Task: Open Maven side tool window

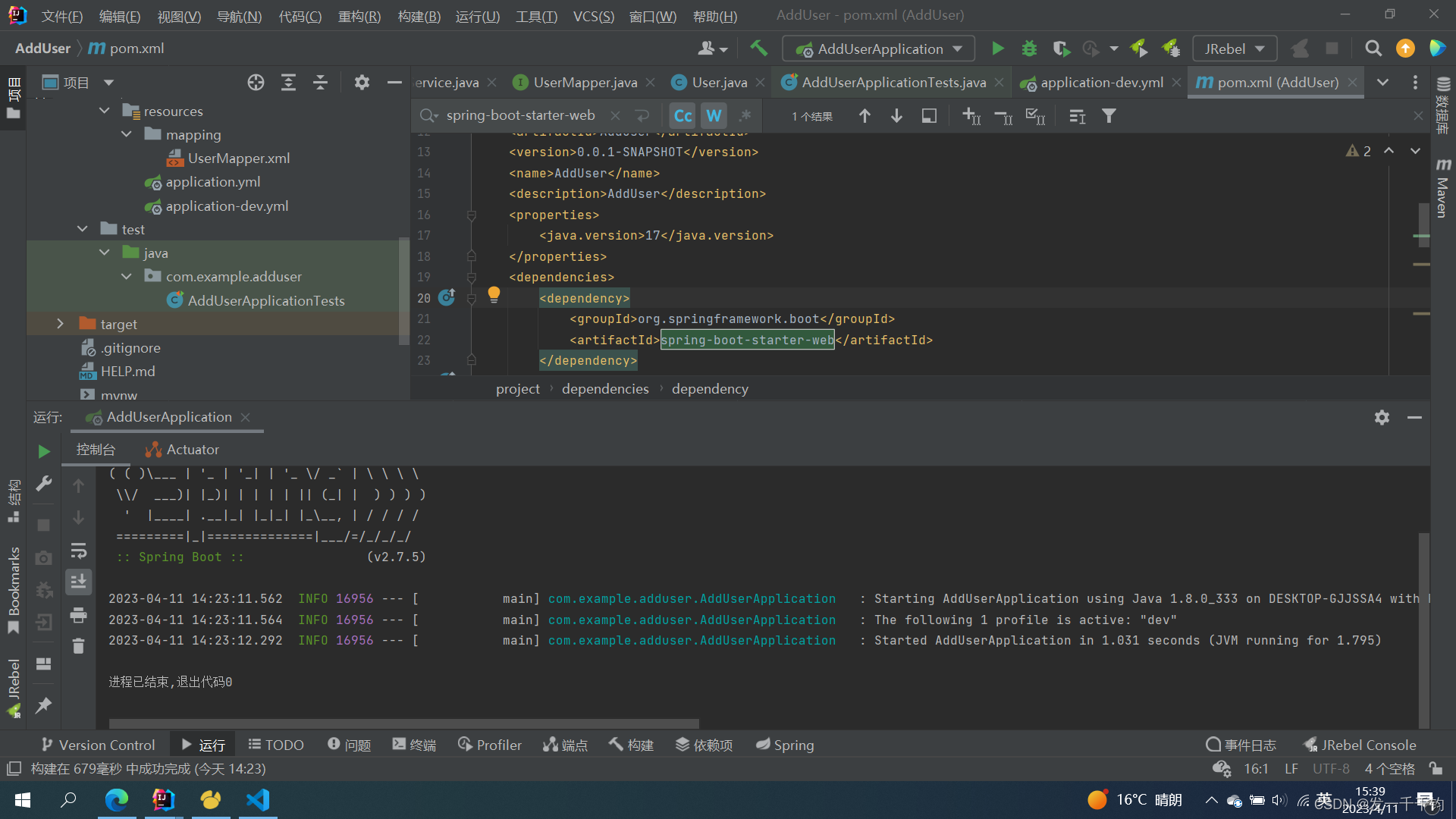Action: point(1443,188)
